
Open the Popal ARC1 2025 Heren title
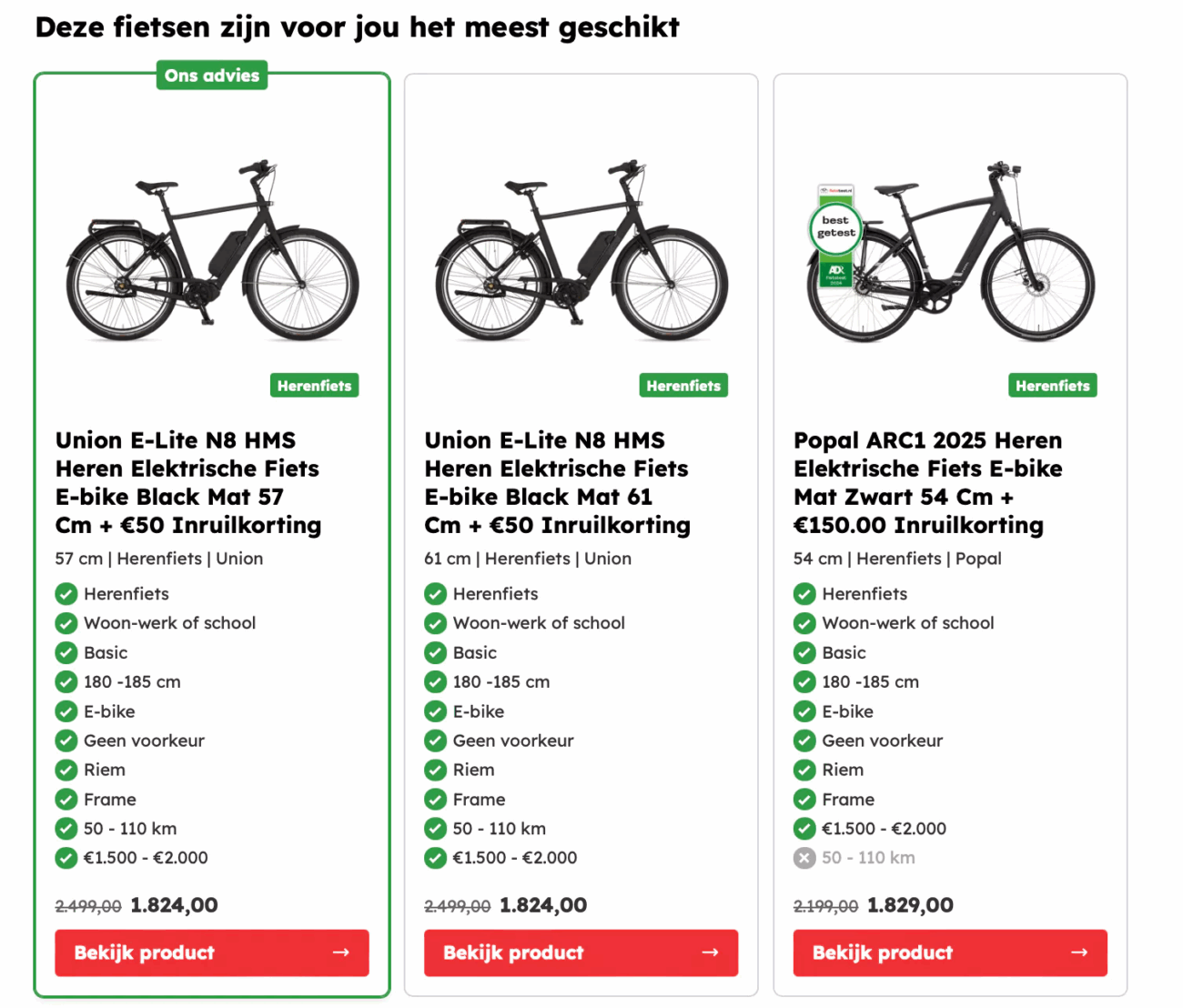click(928, 482)
